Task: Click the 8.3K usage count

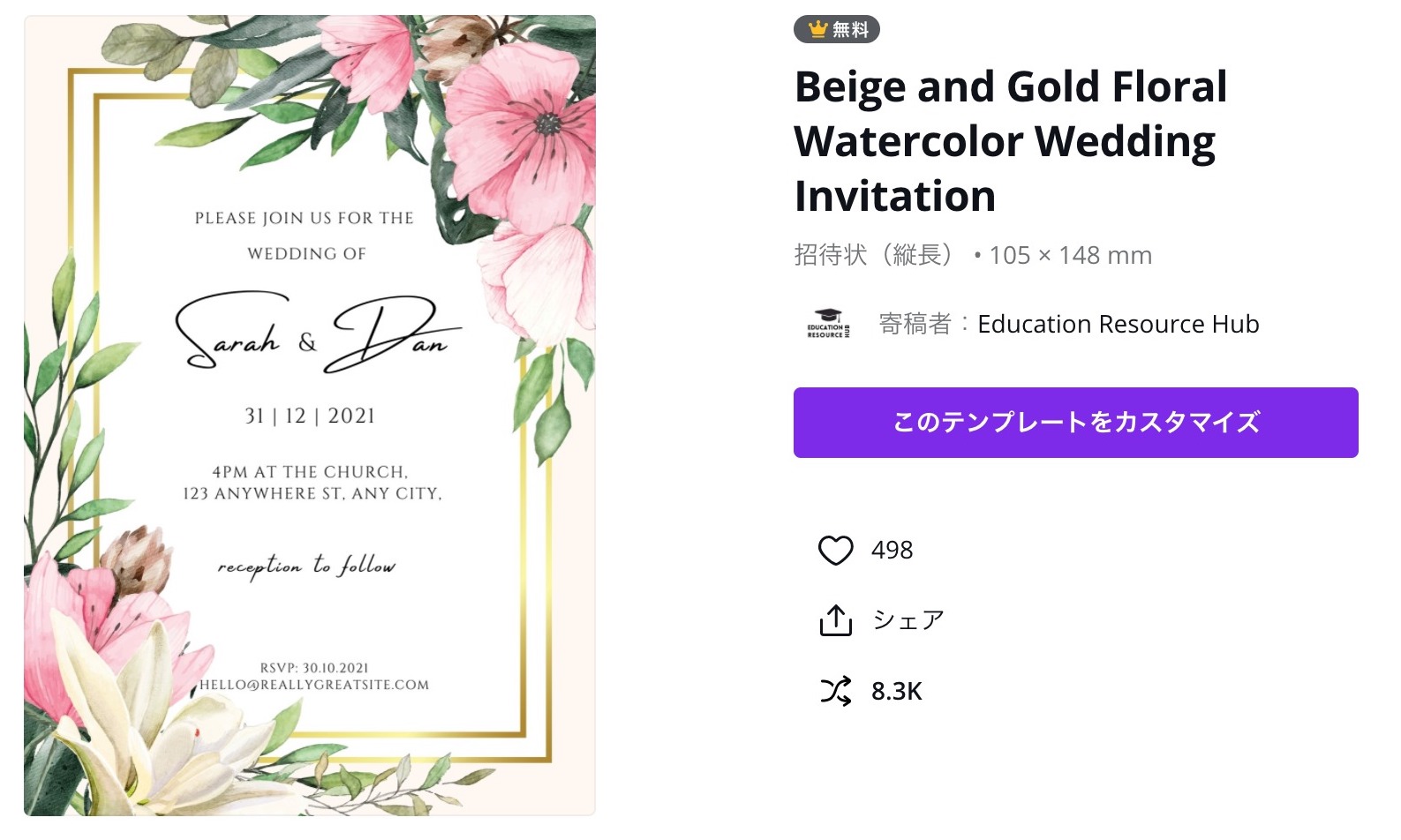Action: click(896, 691)
